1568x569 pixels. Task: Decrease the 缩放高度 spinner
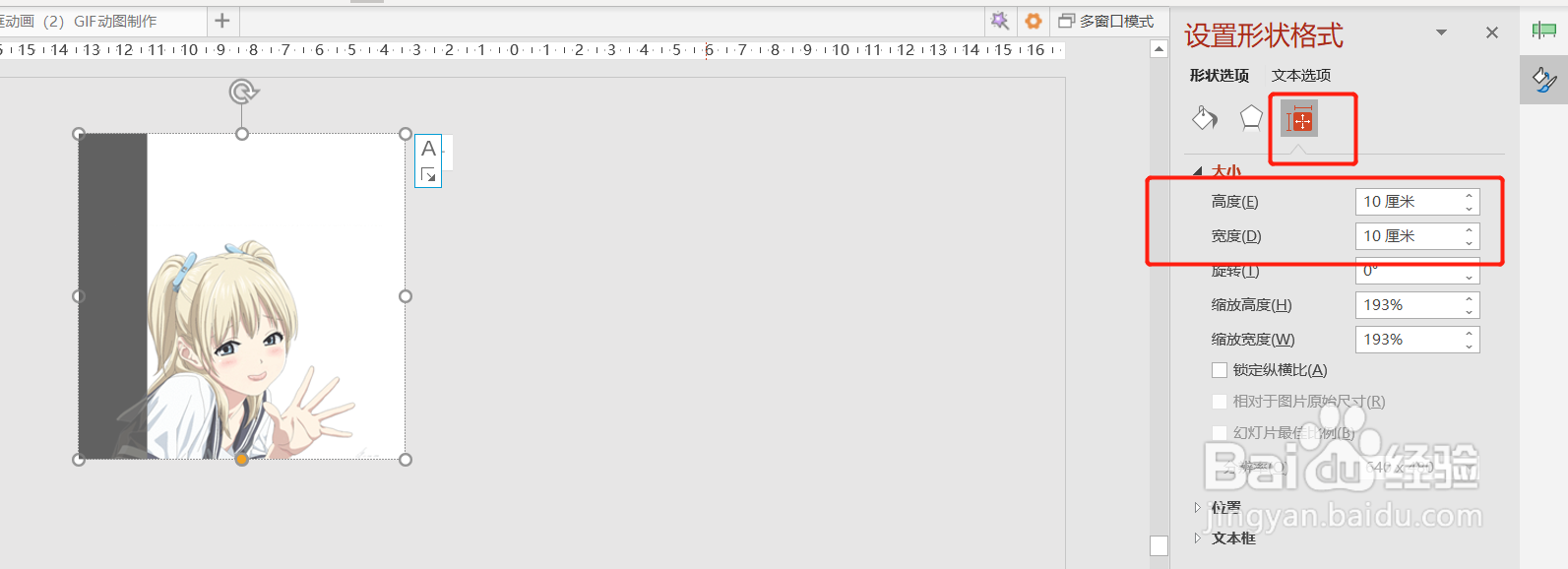point(1470,312)
